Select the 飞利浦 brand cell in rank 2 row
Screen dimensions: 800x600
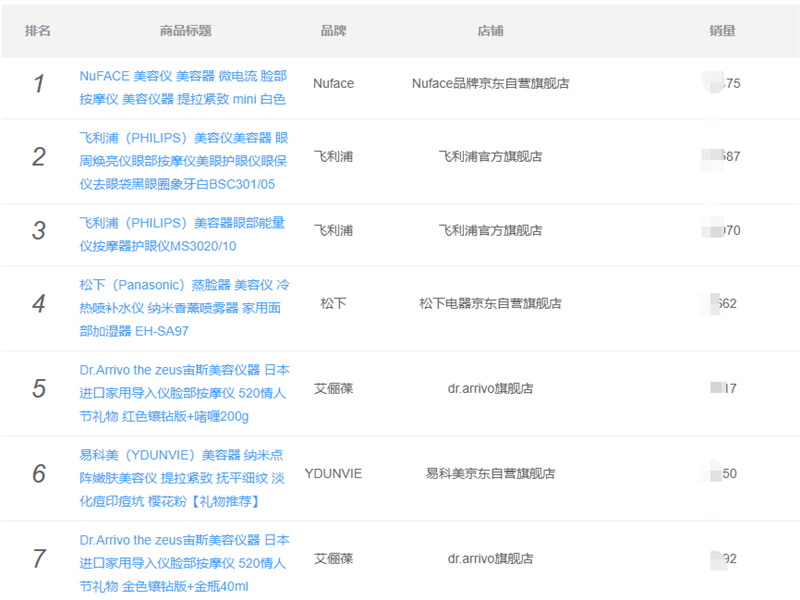pyautogui.click(x=334, y=156)
